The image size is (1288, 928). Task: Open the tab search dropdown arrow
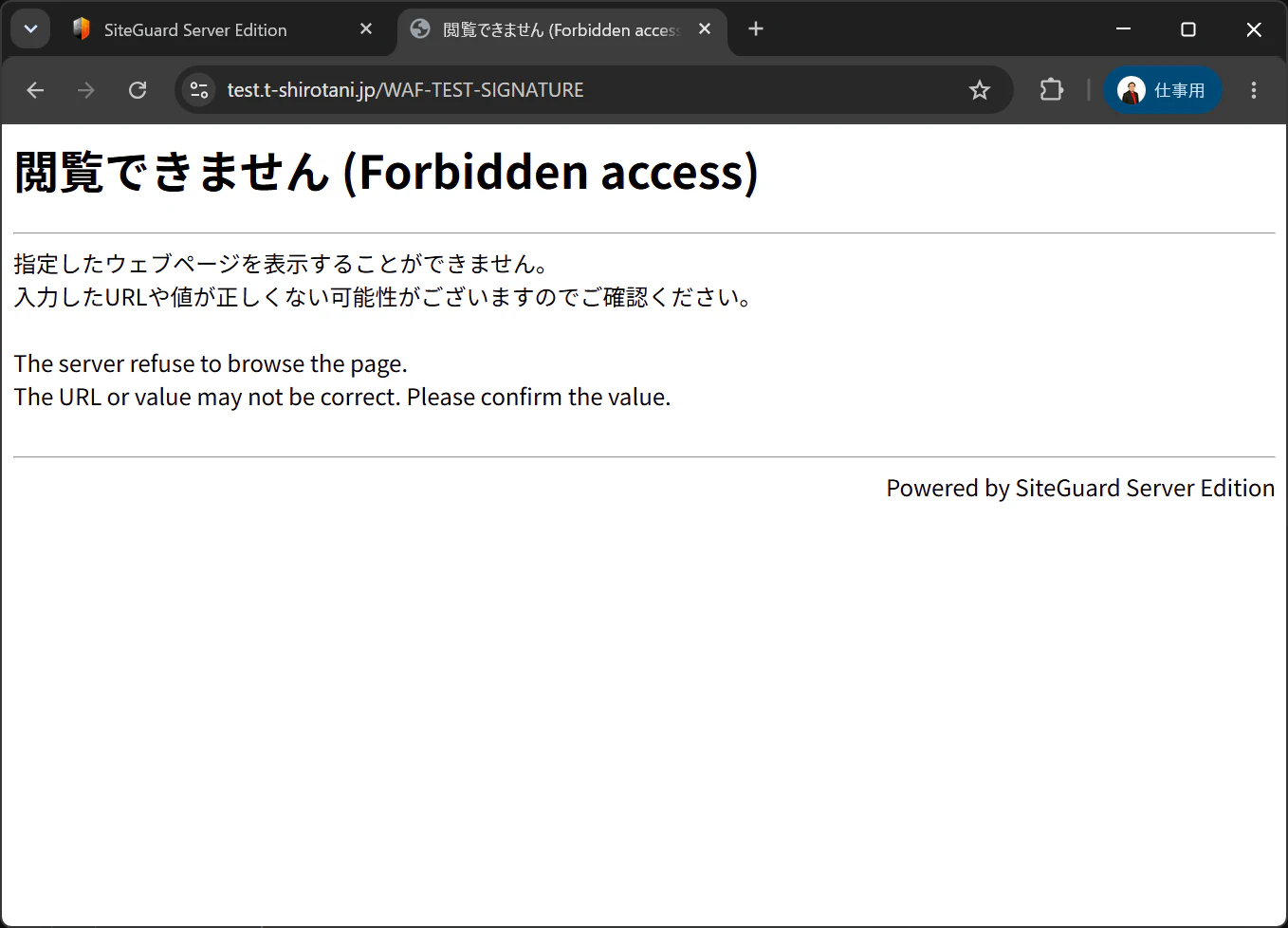tap(30, 29)
